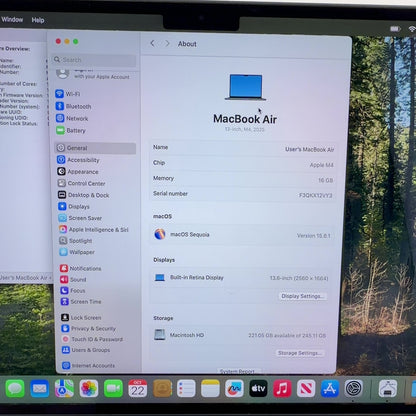Launch Notes from the Dock

point(210,389)
